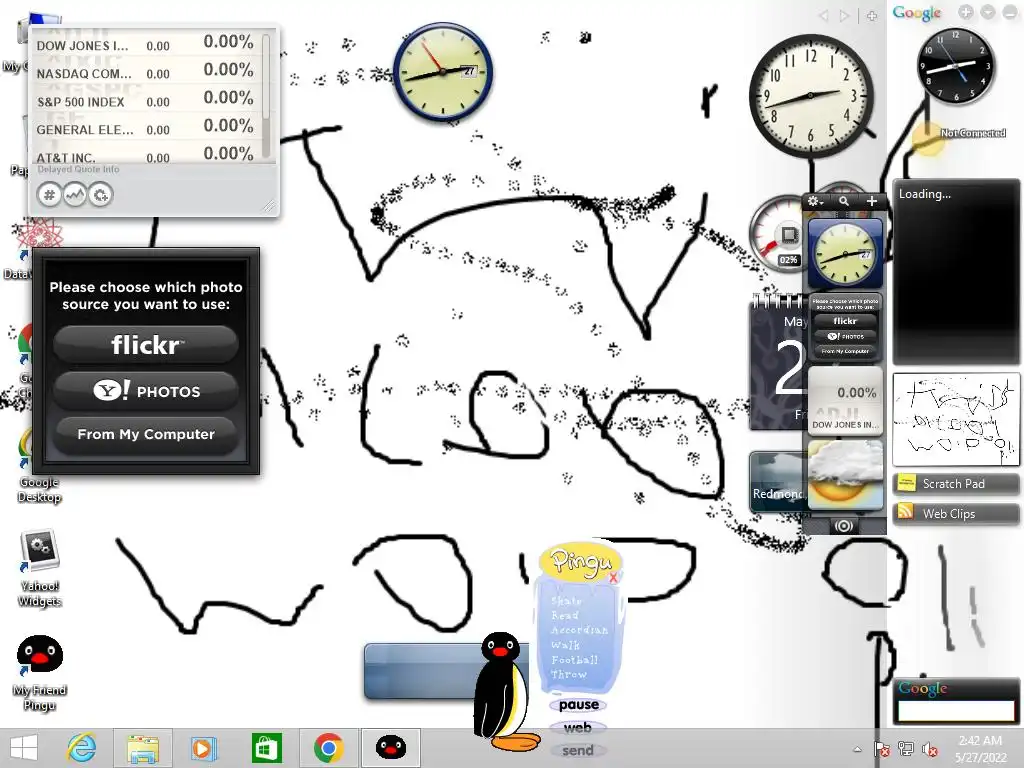Click the Scratch Pad drawing thumbnail

coord(956,419)
